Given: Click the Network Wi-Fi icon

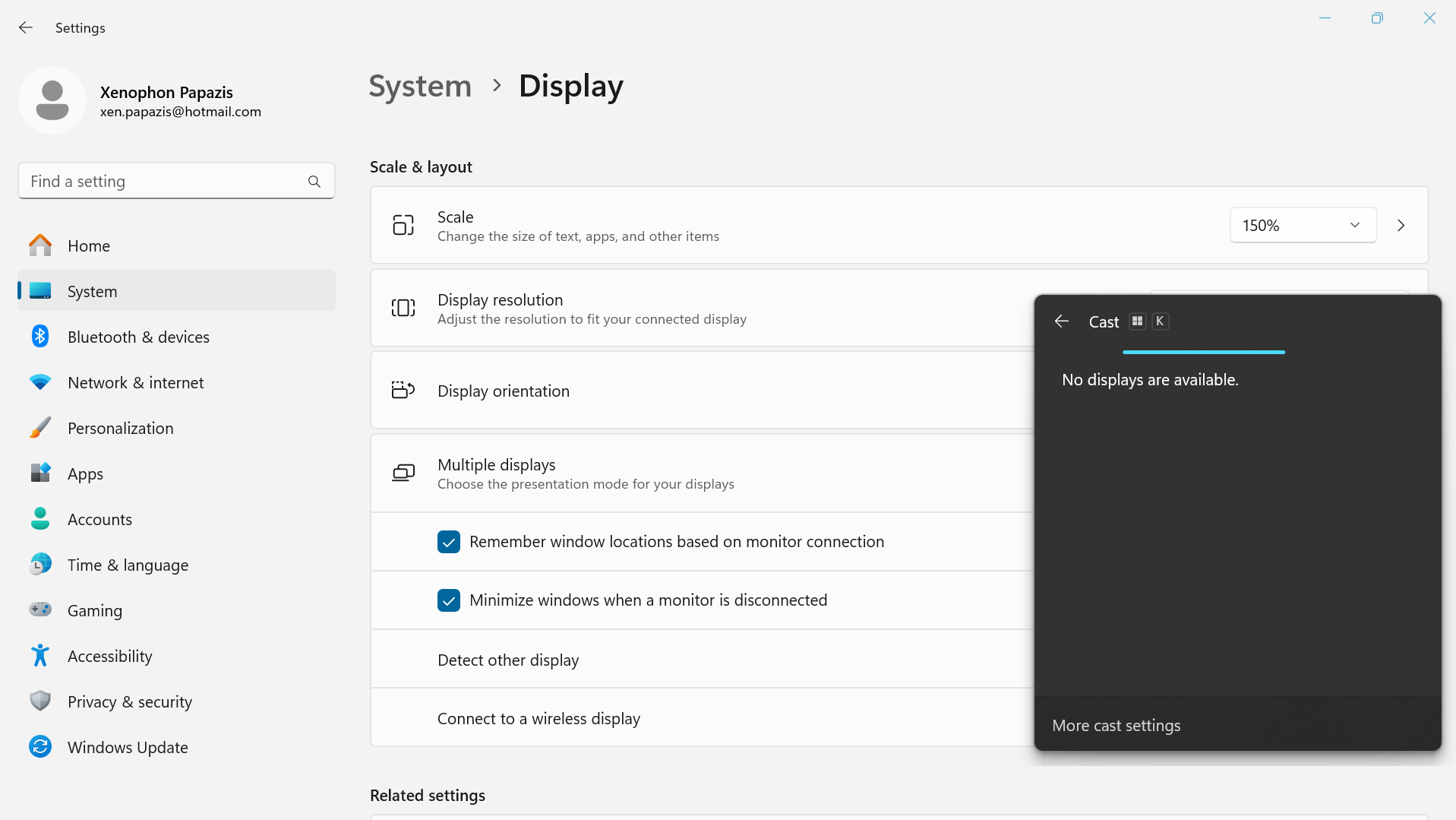Looking at the screenshot, I should (x=40, y=382).
